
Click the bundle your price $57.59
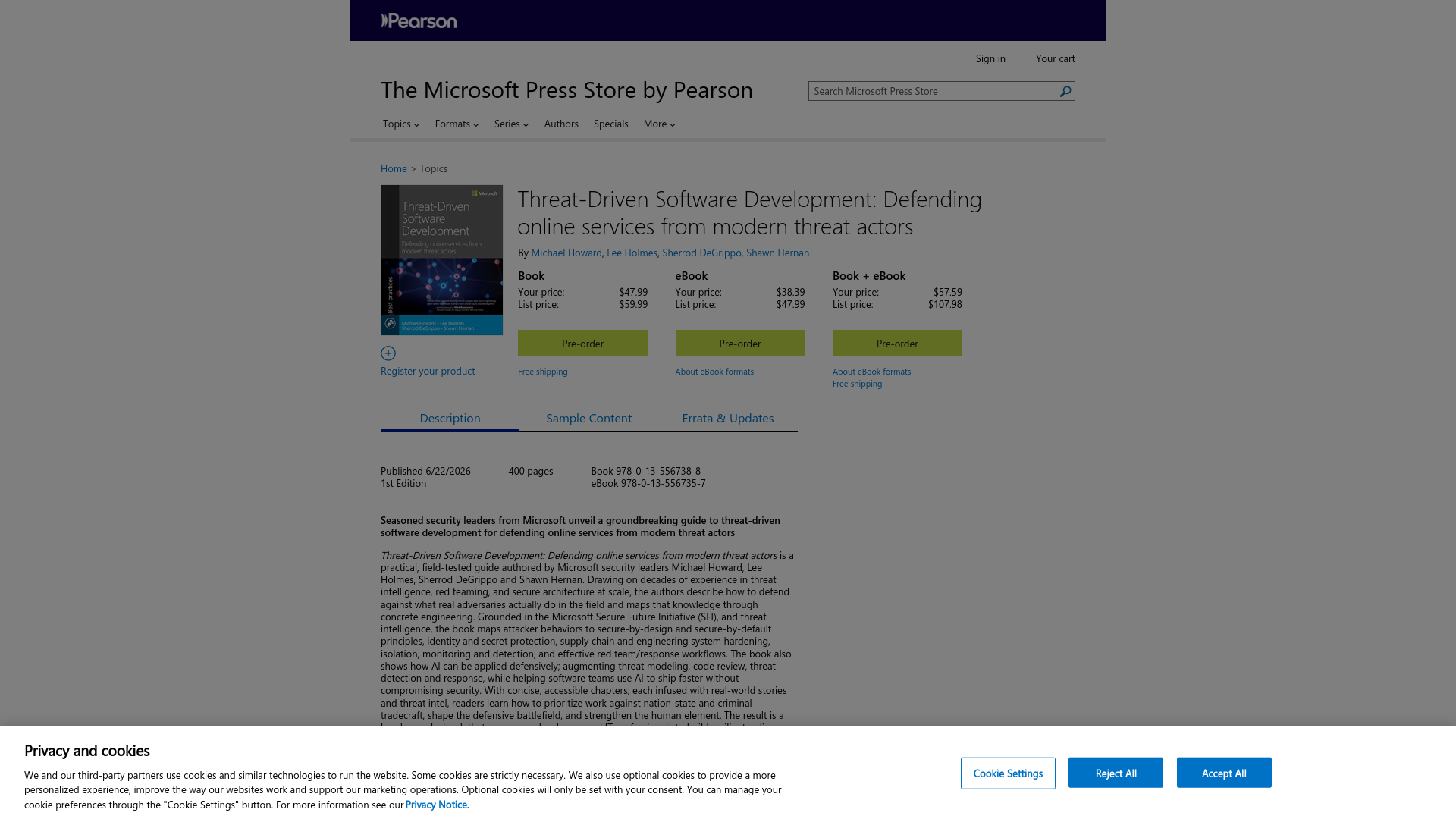point(948,292)
